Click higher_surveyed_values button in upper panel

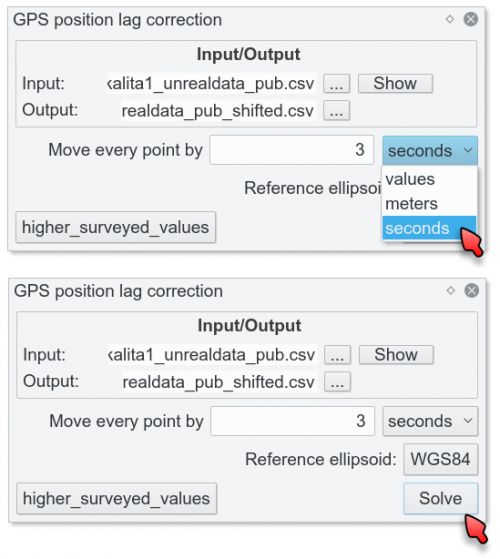click(x=116, y=227)
